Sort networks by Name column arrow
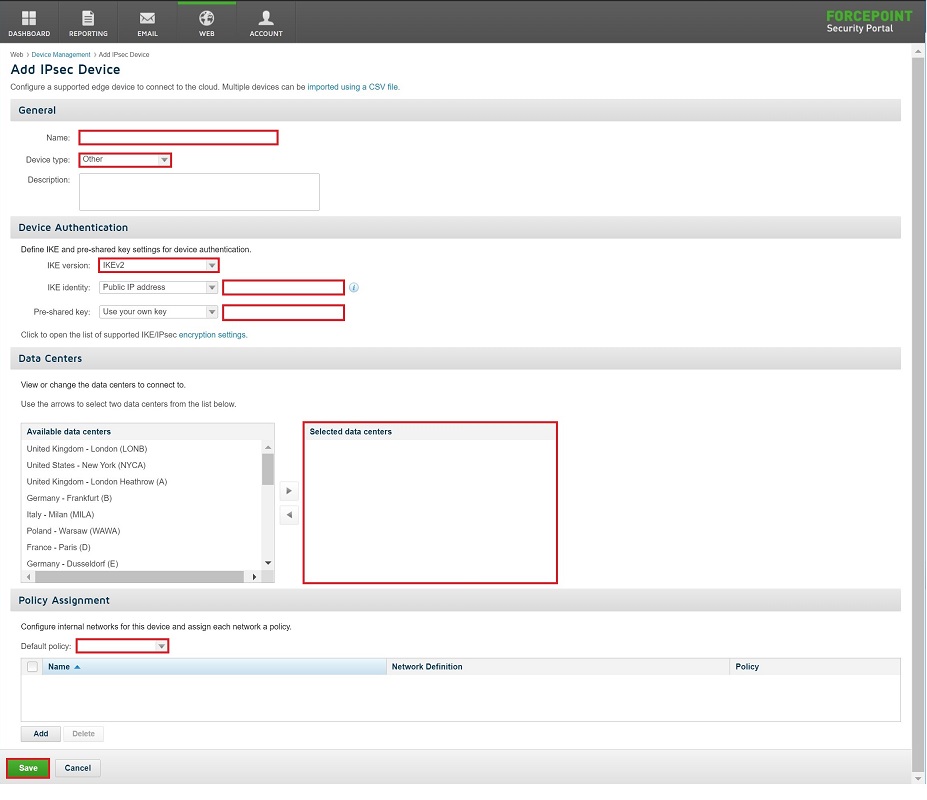Image resolution: width=927 pixels, height=800 pixels. [x=77, y=667]
